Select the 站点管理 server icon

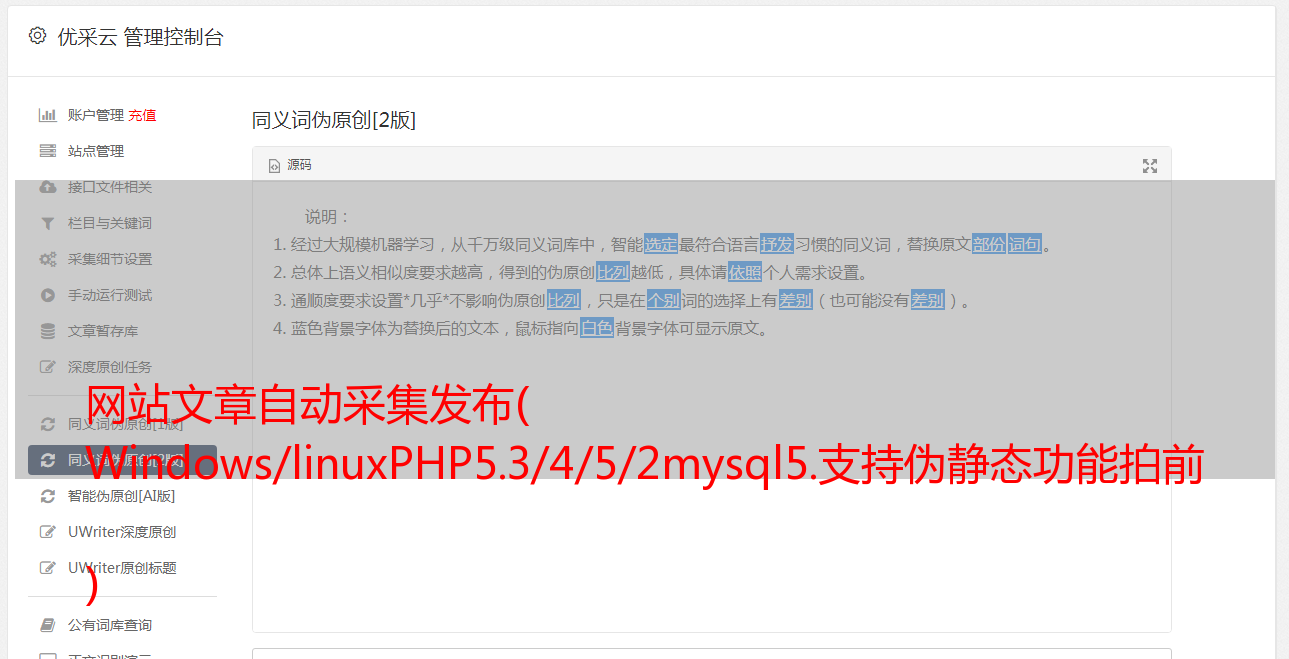(x=47, y=151)
